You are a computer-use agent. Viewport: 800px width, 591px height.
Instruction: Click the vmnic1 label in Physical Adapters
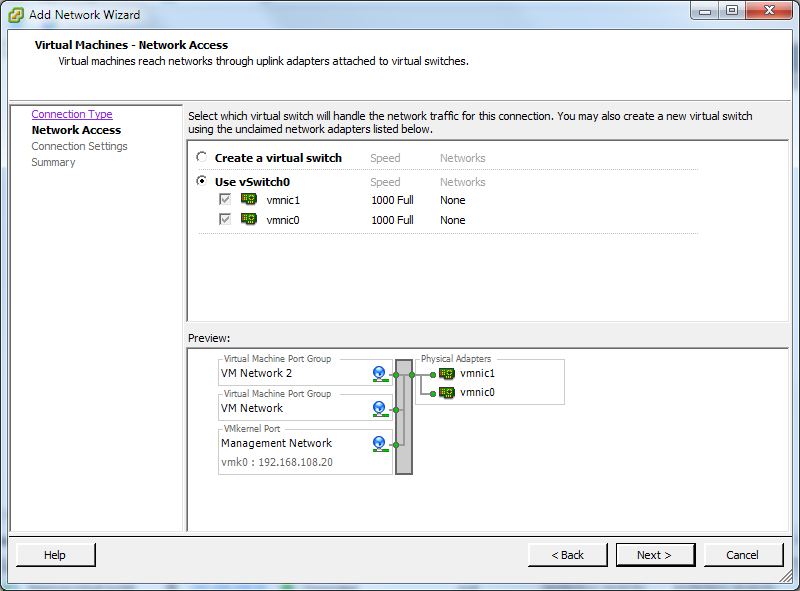point(477,374)
